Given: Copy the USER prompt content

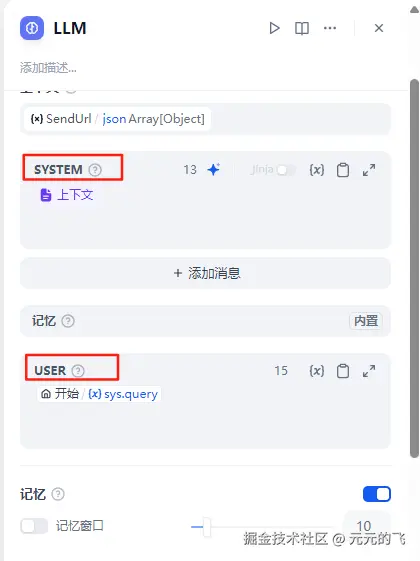Looking at the screenshot, I should coord(343,371).
